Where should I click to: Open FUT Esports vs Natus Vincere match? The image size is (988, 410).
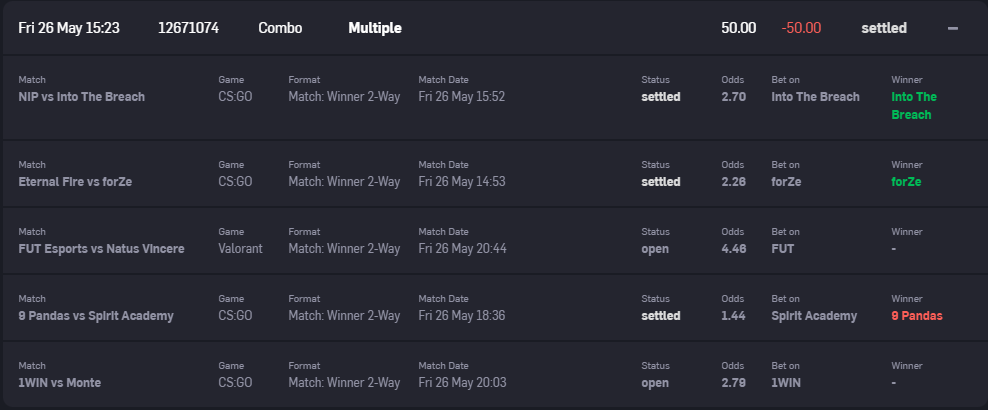pos(101,249)
